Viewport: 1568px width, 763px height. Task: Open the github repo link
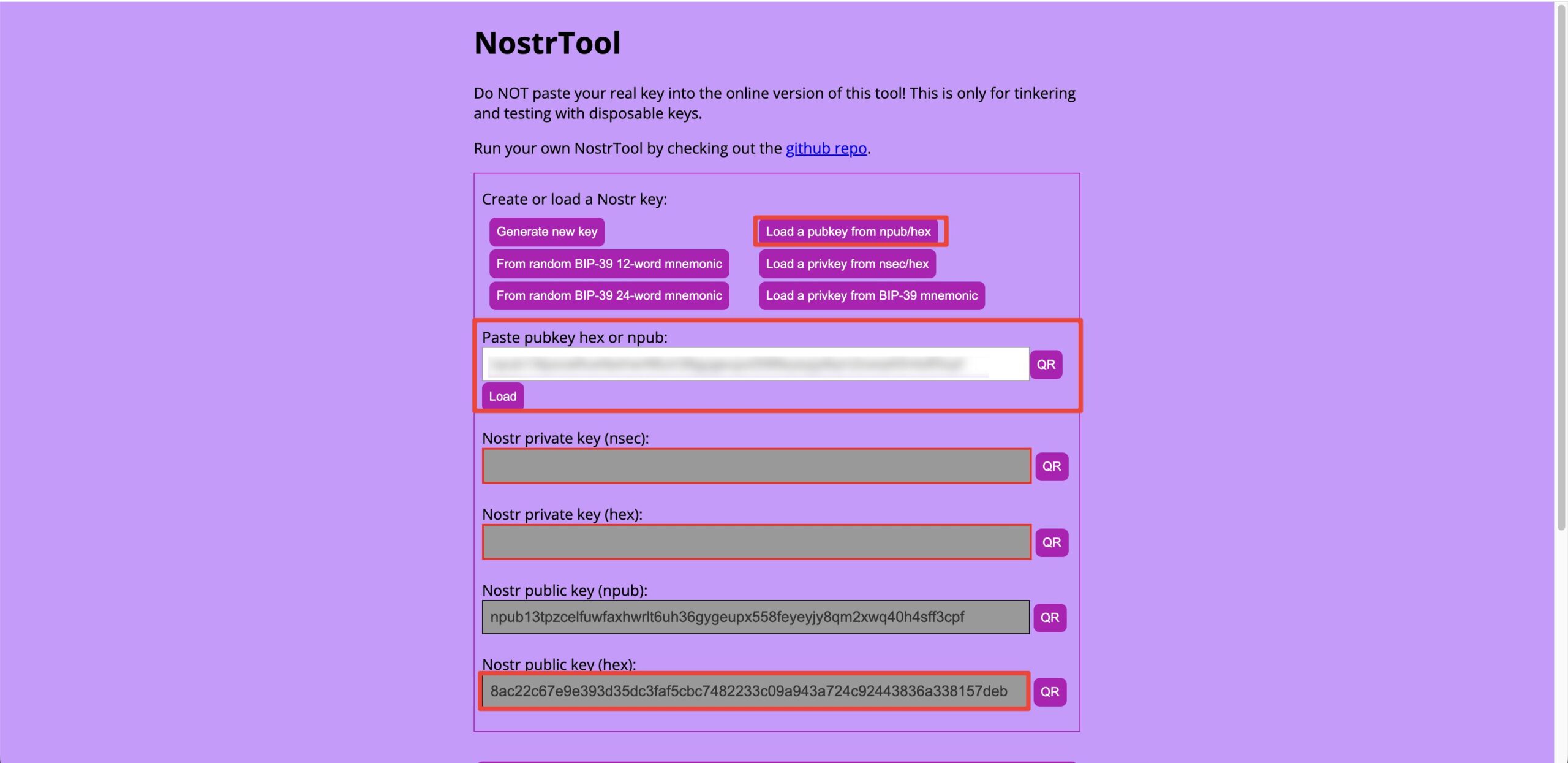click(x=826, y=148)
